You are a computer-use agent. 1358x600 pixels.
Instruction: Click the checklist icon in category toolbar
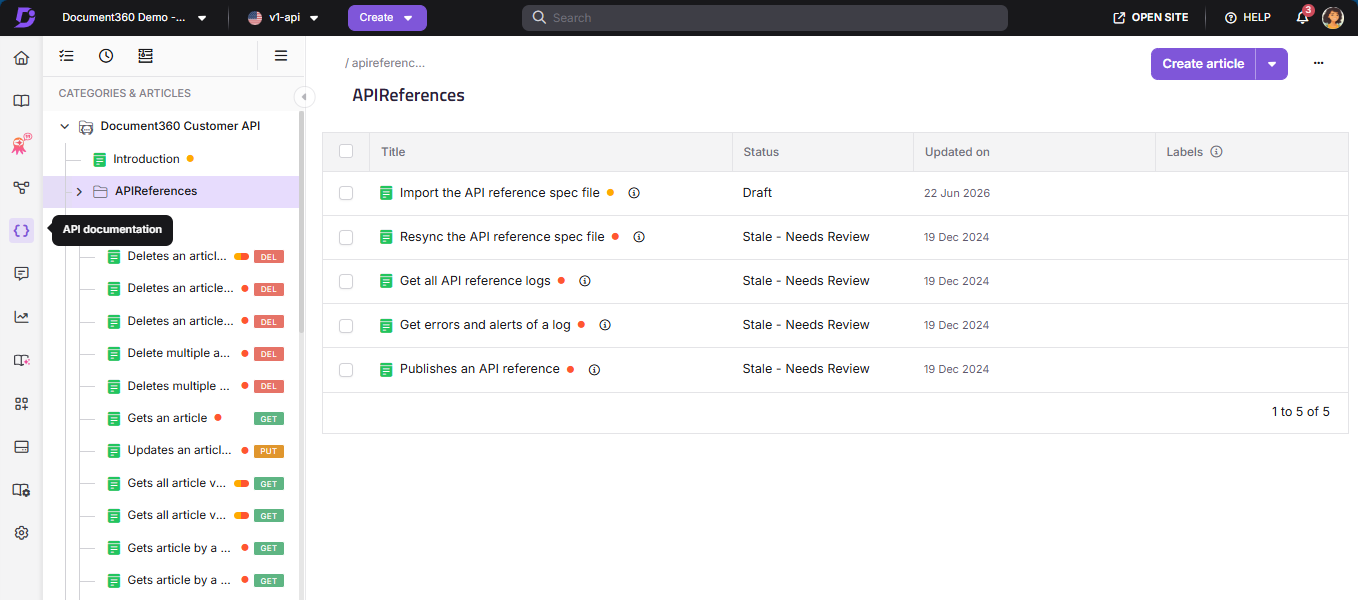coord(66,56)
